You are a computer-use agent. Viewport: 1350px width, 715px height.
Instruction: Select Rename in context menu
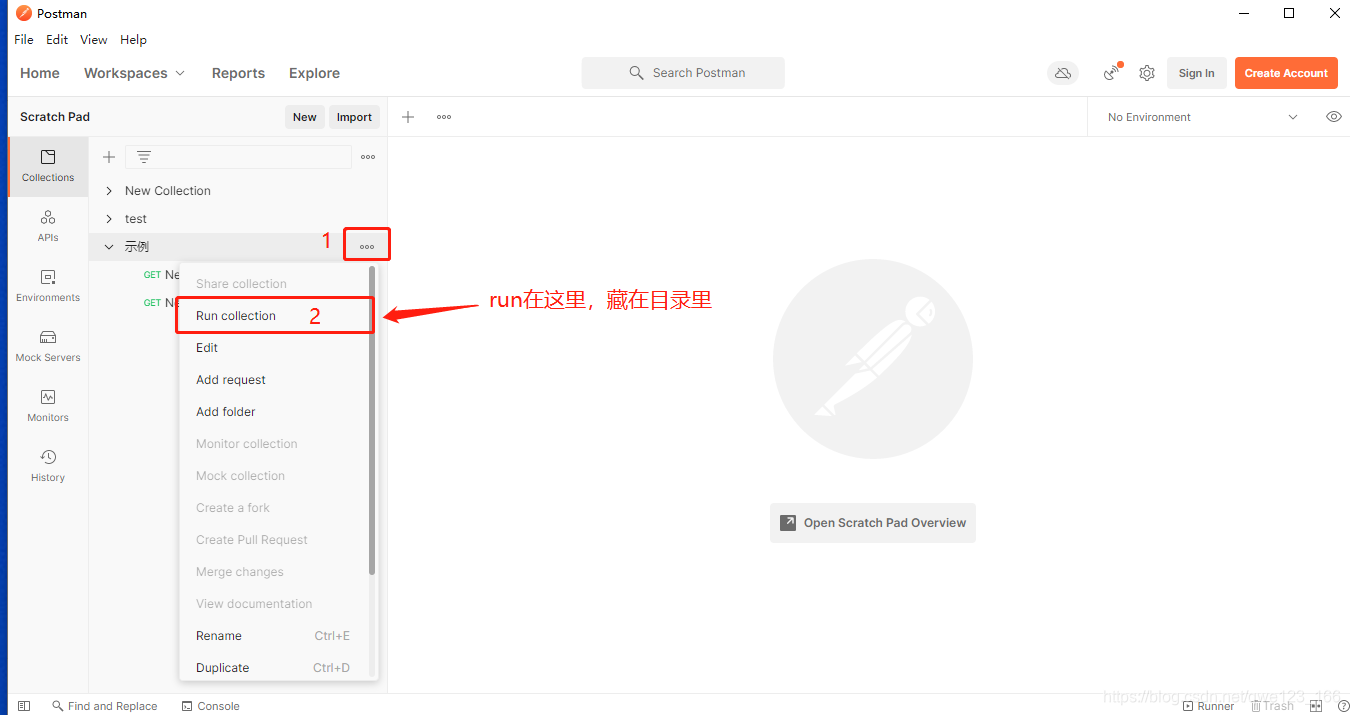274,636
